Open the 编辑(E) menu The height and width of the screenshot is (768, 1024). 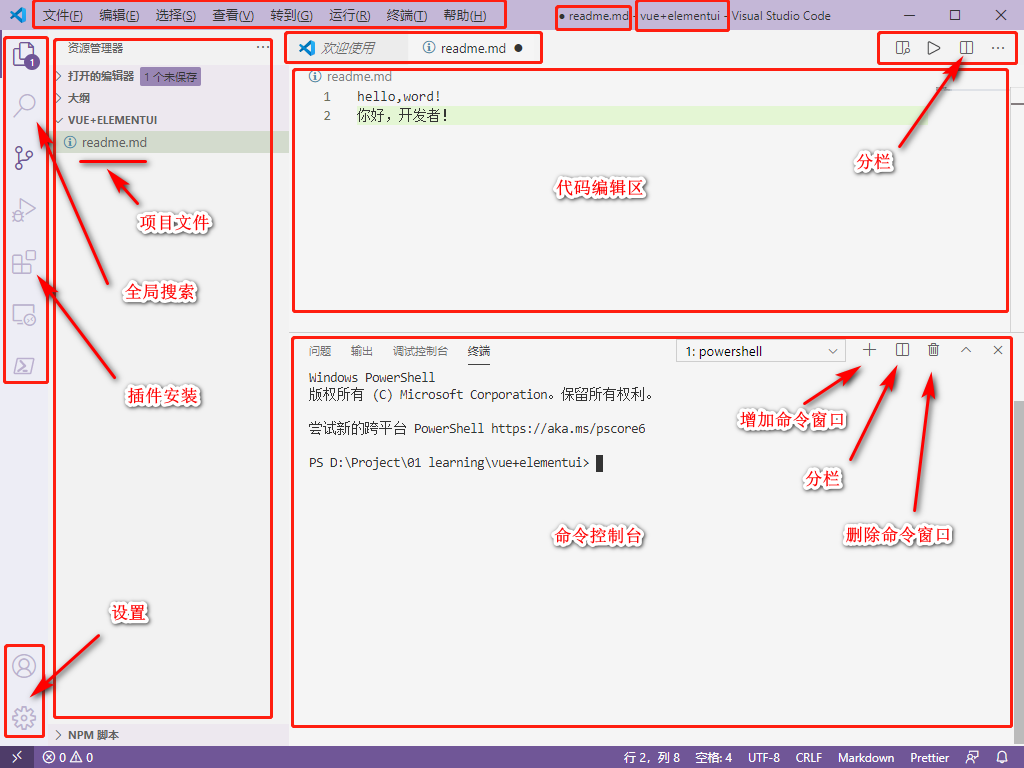coord(119,15)
